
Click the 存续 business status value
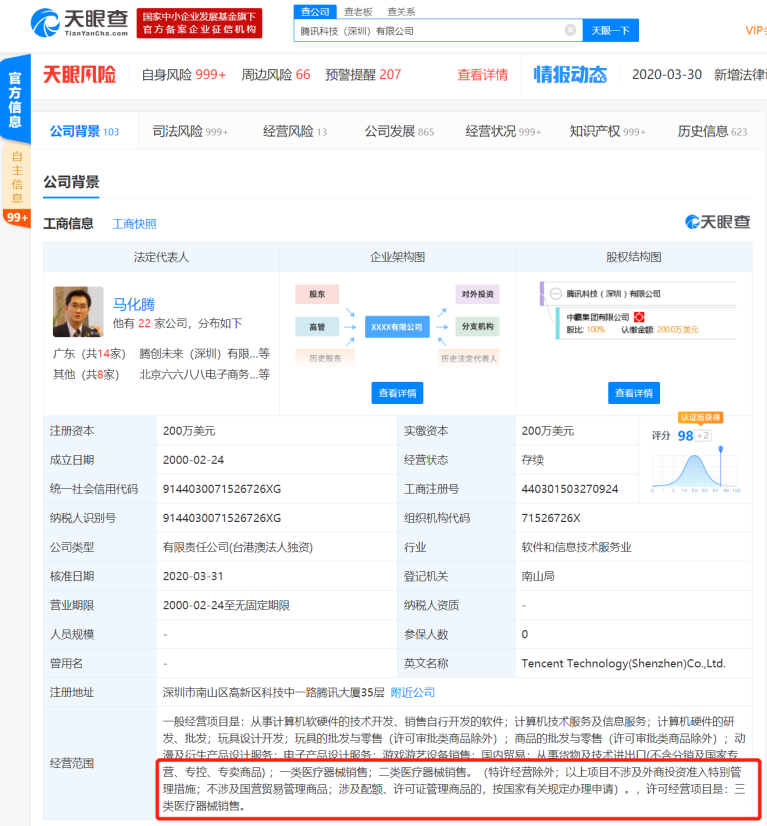tap(533, 460)
